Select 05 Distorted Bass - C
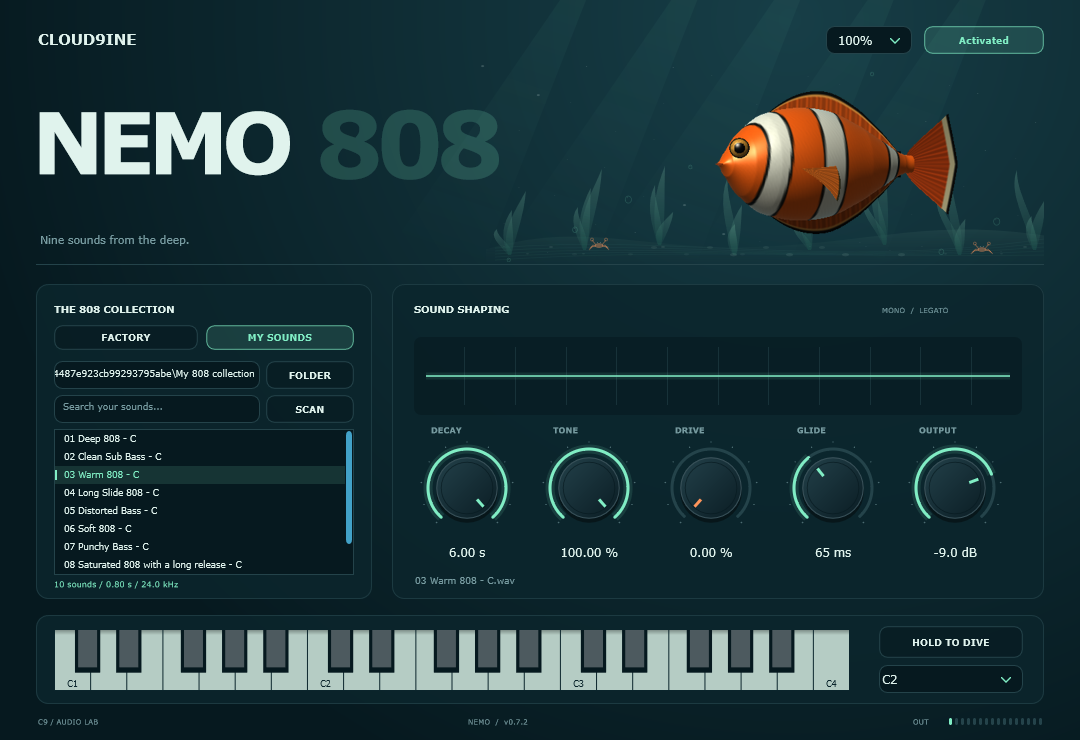Image resolution: width=1080 pixels, height=740 pixels. [x=200, y=511]
